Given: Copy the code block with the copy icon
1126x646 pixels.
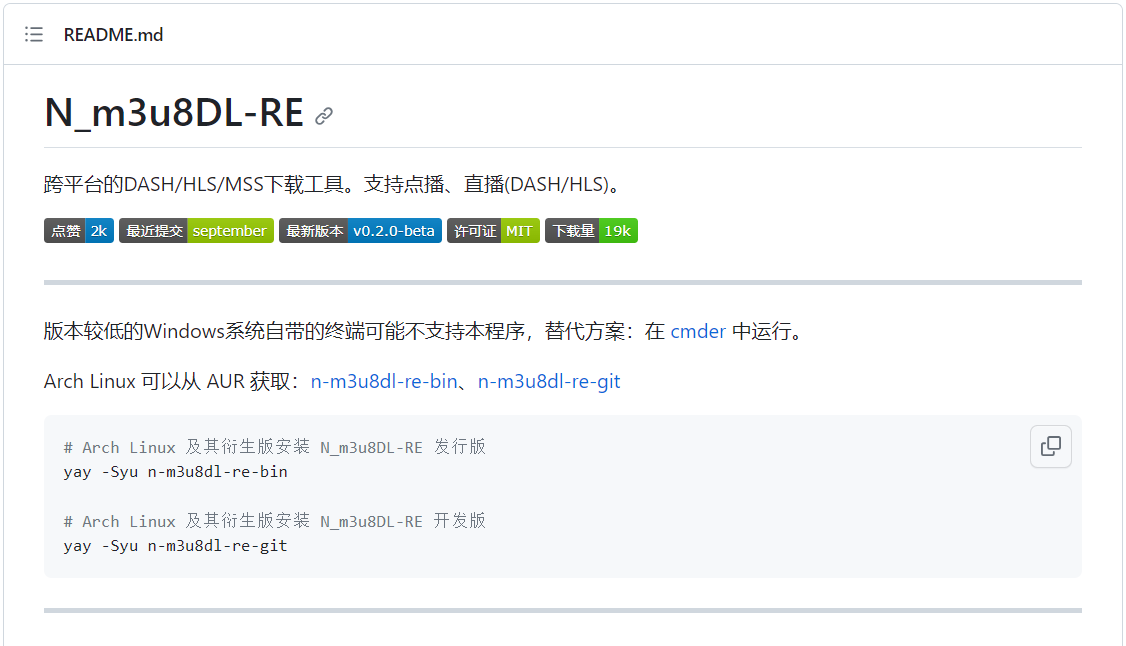Looking at the screenshot, I should (1051, 446).
